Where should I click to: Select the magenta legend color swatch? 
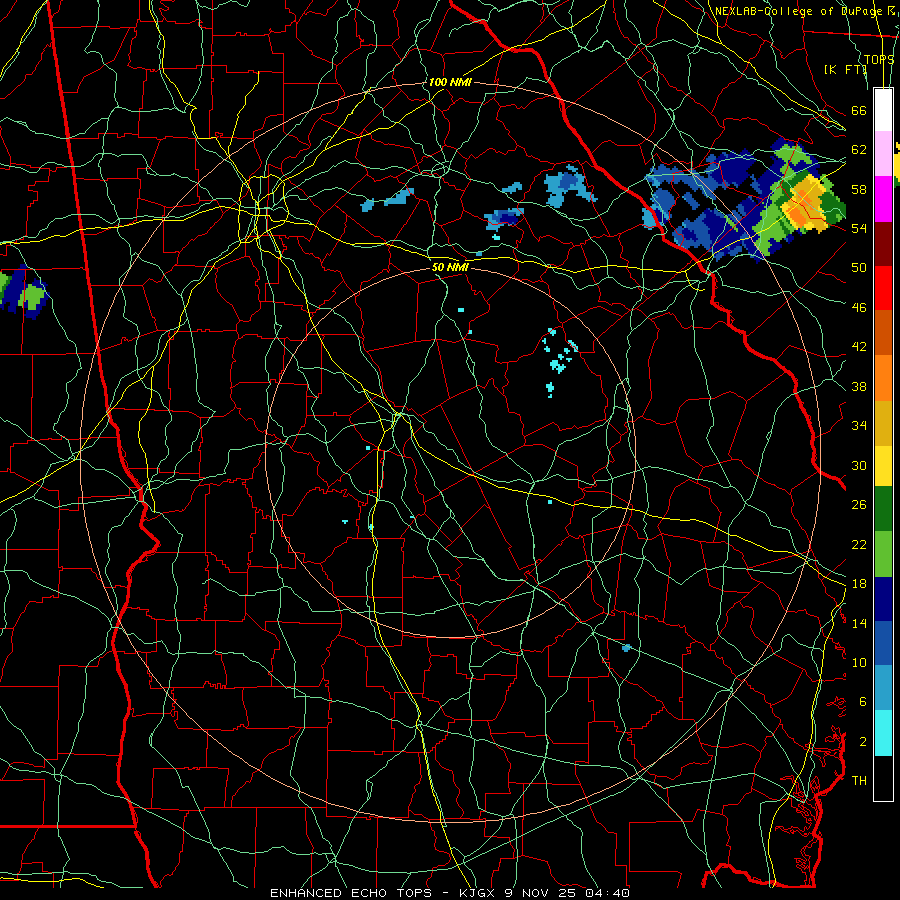point(883,199)
